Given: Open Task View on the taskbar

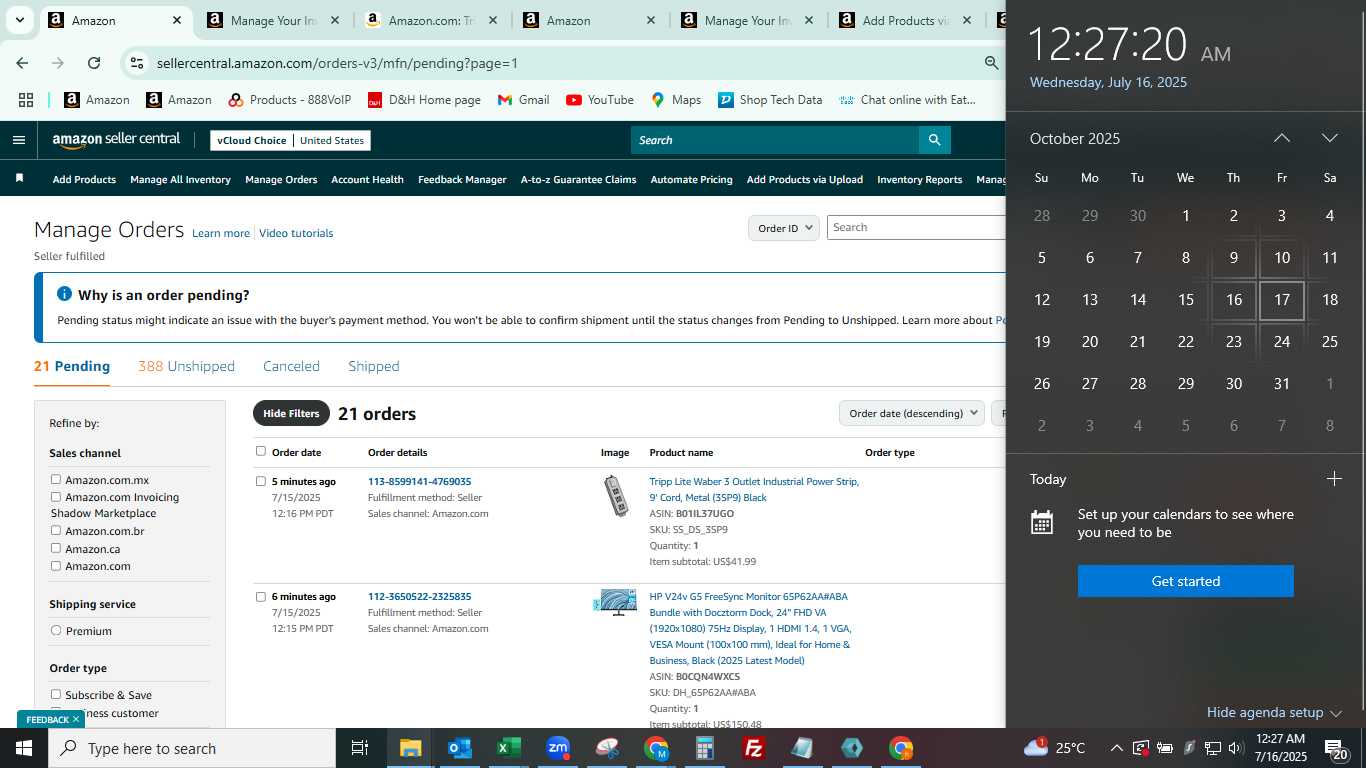Looking at the screenshot, I should point(360,748).
